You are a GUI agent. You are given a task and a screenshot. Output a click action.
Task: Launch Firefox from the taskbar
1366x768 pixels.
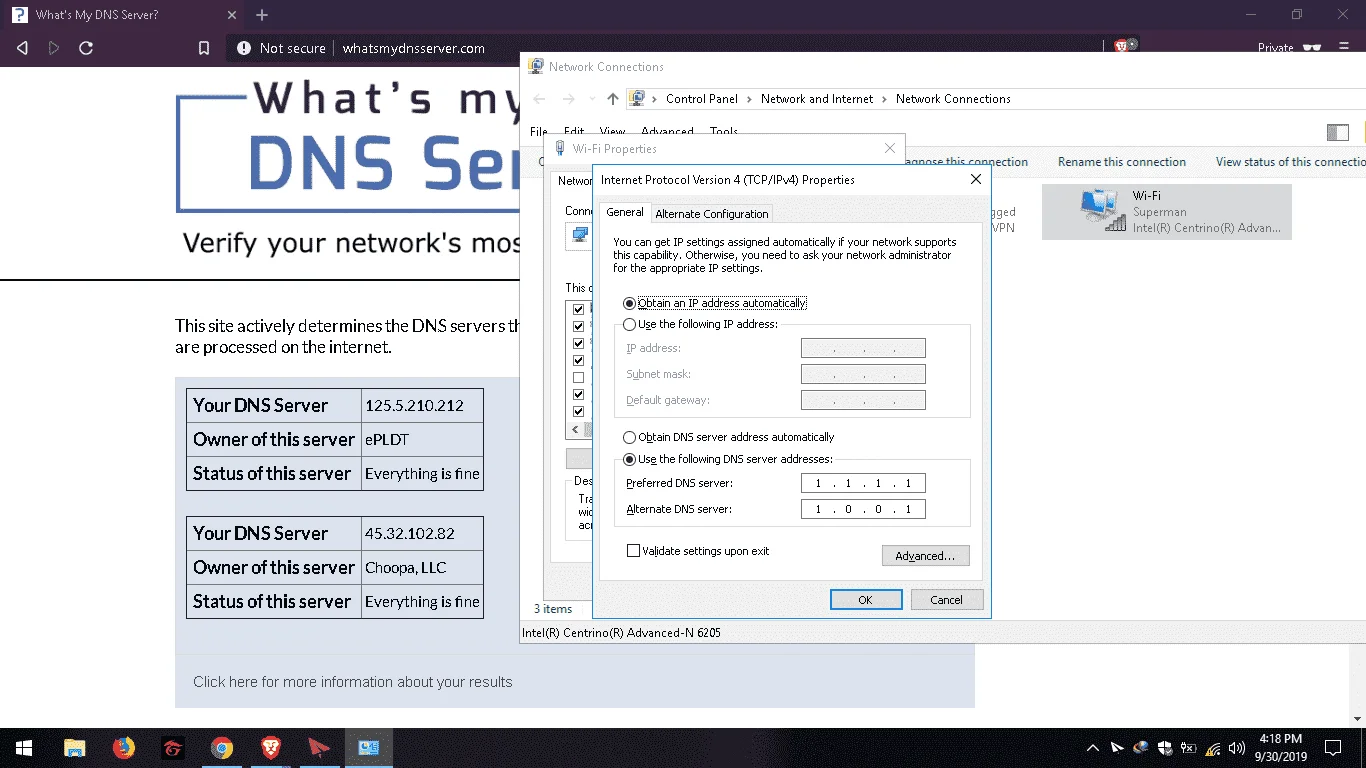pyautogui.click(x=124, y=748)
